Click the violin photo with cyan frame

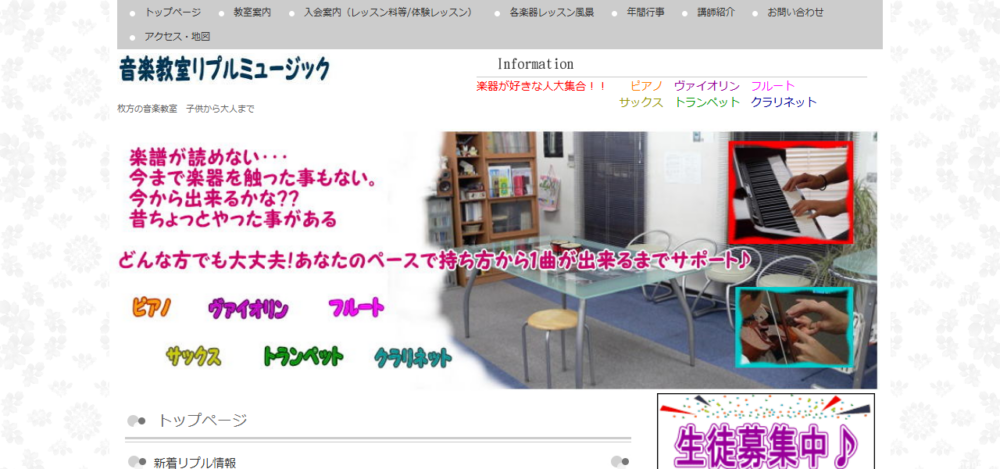point(795,327)
